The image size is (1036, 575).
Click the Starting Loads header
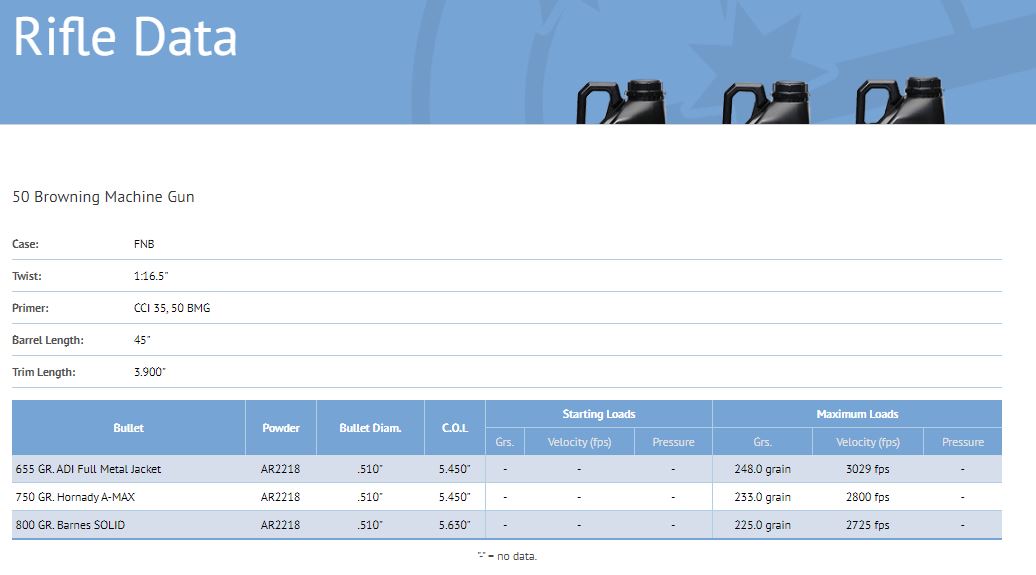(598, 414)
